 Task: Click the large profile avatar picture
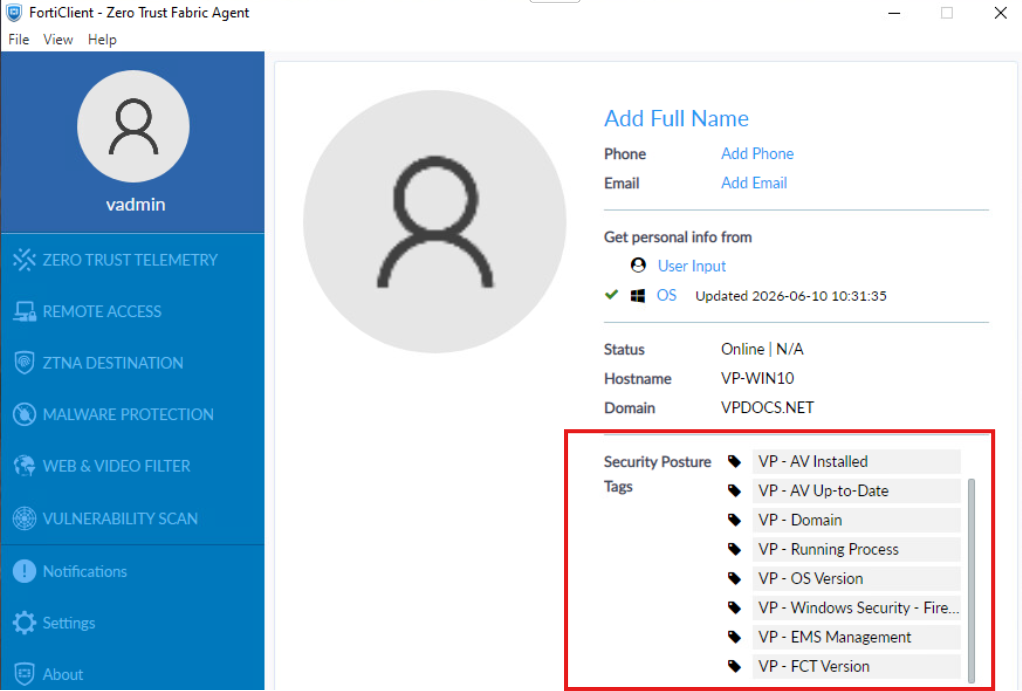coord(435,222)
